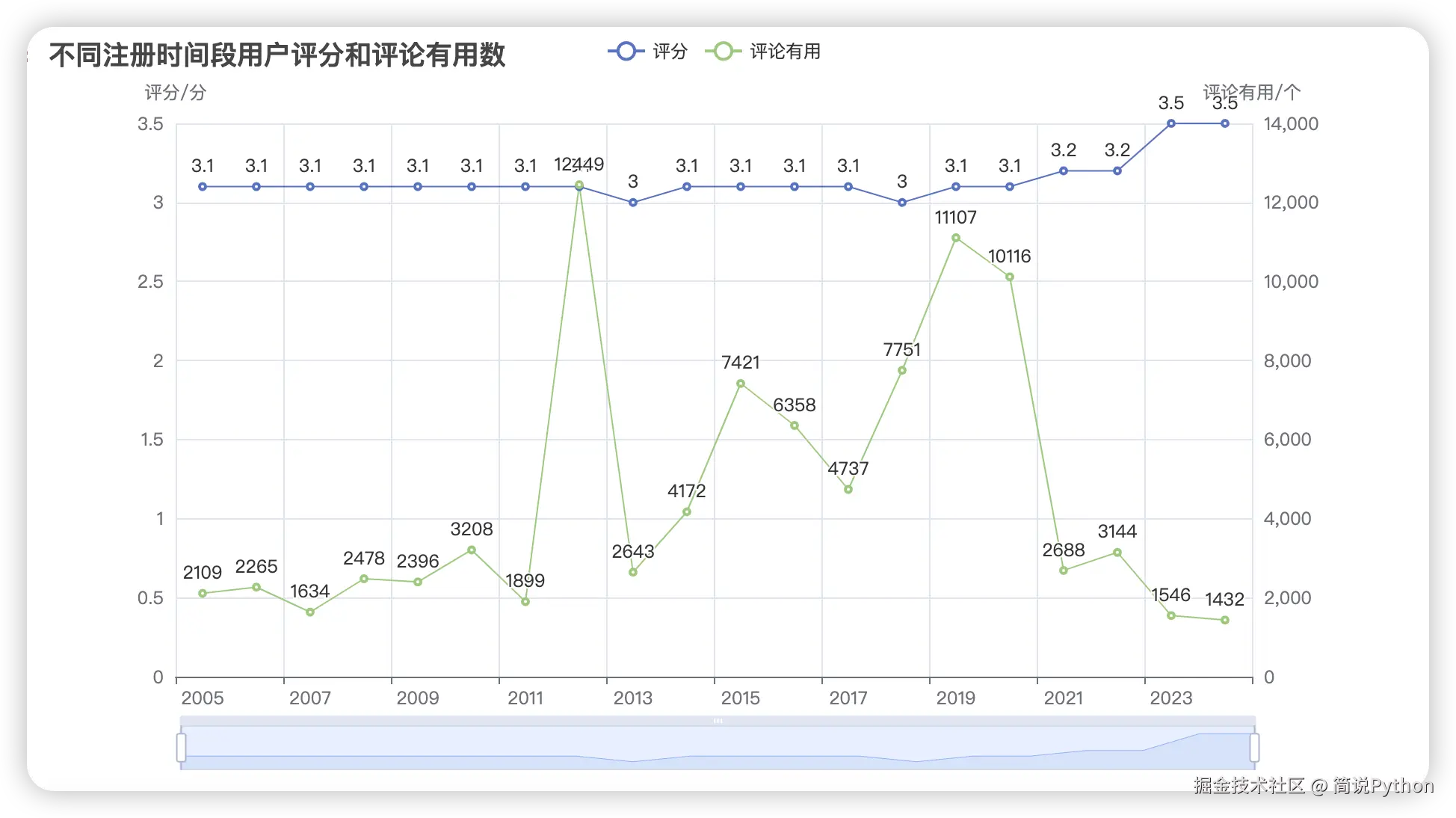Viewport: 1456px width, 818px height.
Task: Click the 7421 green data point
Action: tap(741, 384)
